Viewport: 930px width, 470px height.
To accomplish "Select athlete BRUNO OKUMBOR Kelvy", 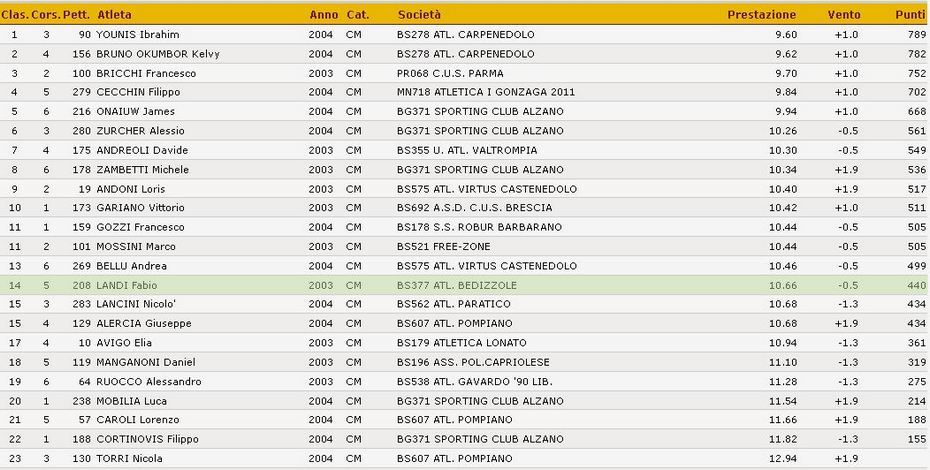I will point(158,54).
